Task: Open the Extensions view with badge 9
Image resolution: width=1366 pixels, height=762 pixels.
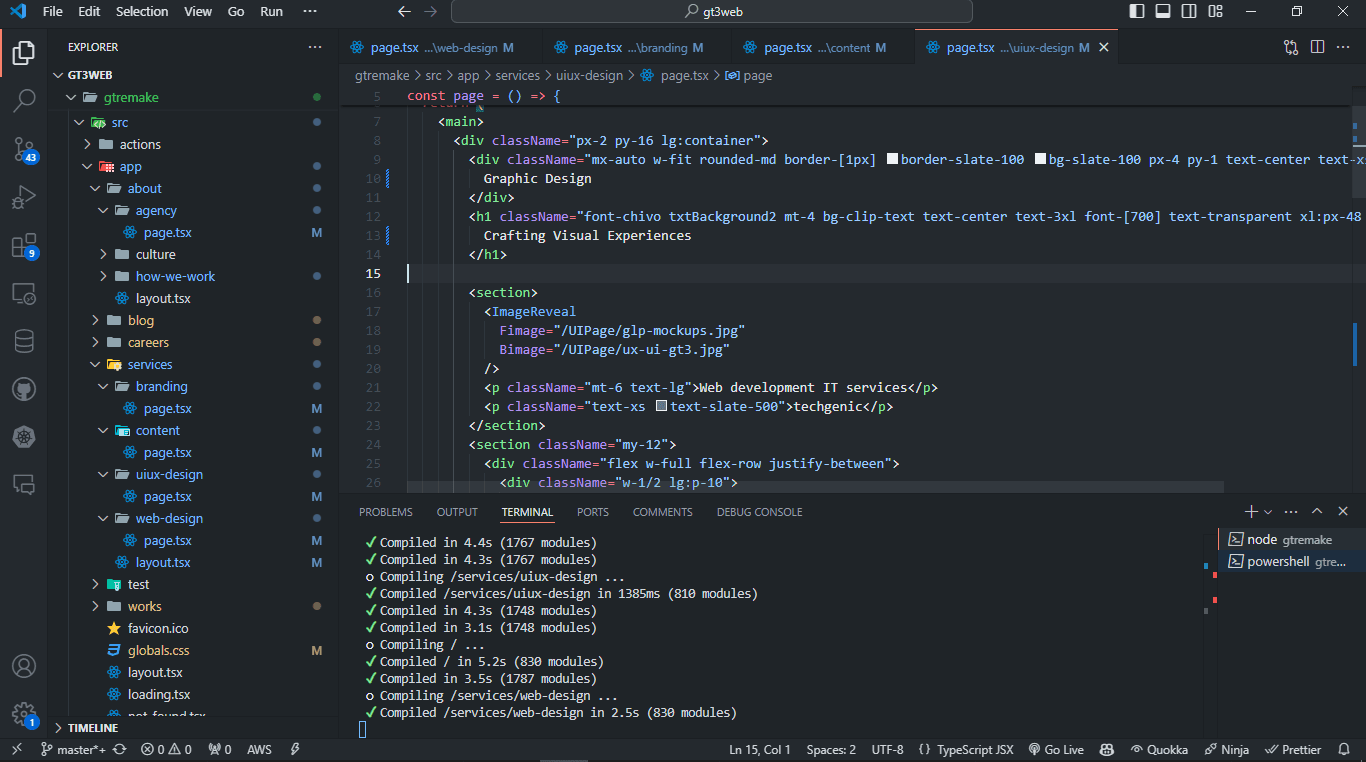Action: click(23, 246)
